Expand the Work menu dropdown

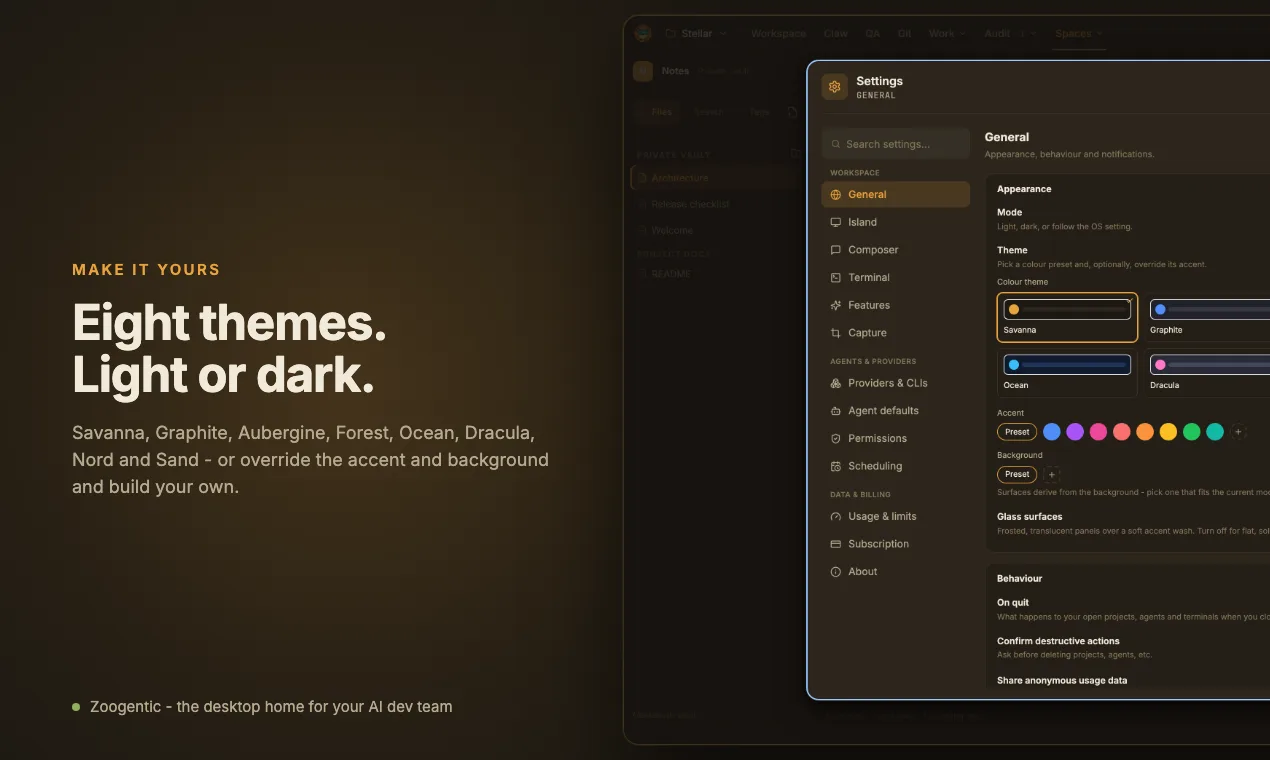pyautogui.click(x=947, y=33)
